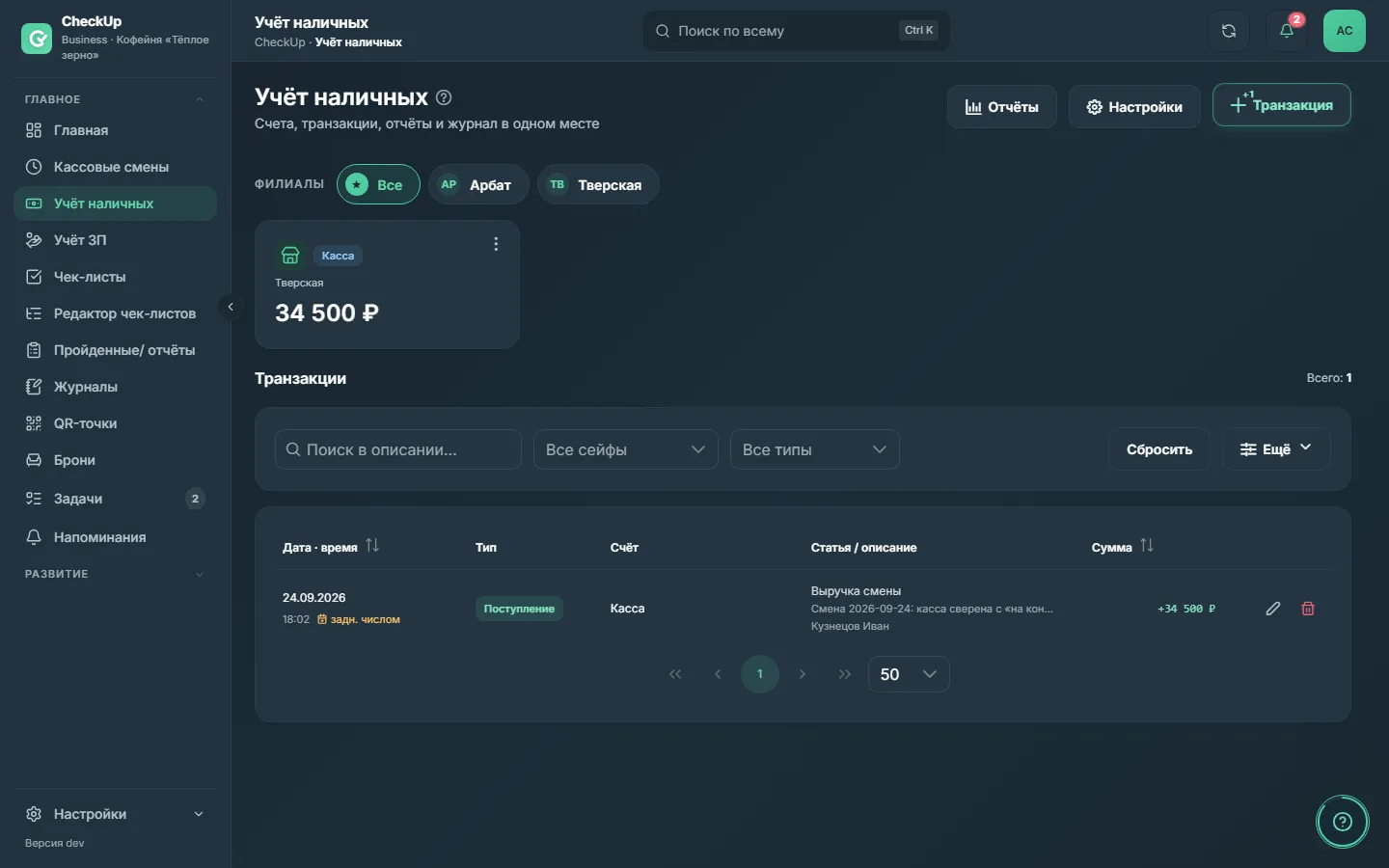Click the CheckUp breadcrumb link
The width and height of the screenshot is (1389, 868).
[280, 42]
